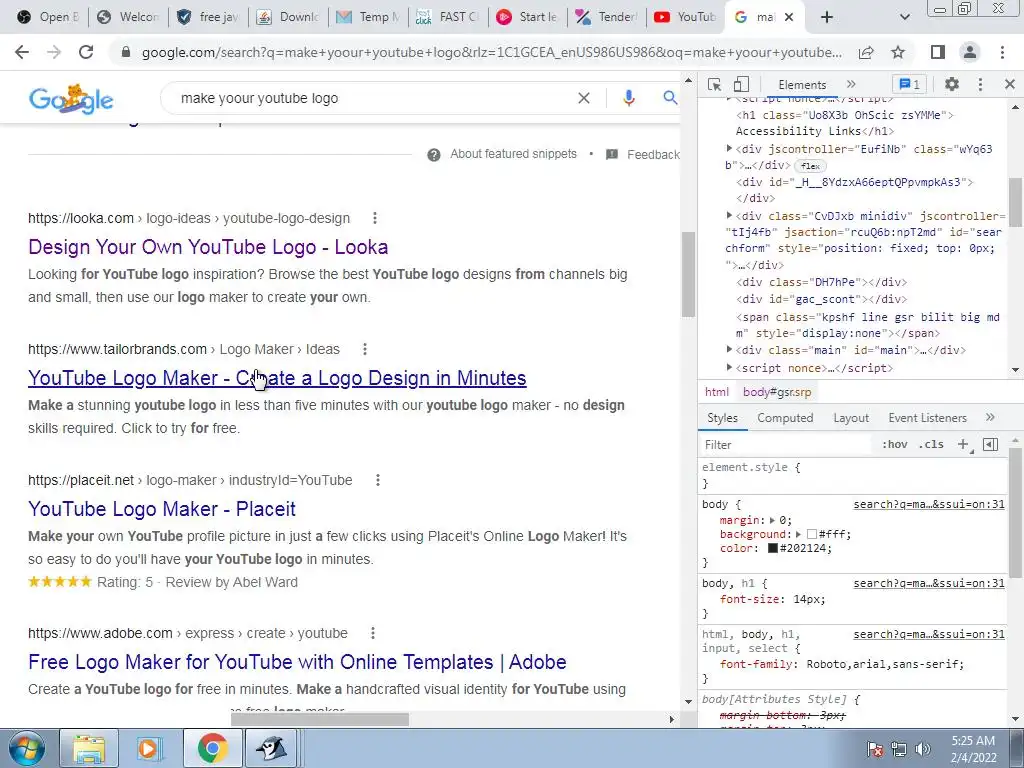1024x768 pixels.
Task: Expand the background shorthand triangle
Action: (798, 534)
